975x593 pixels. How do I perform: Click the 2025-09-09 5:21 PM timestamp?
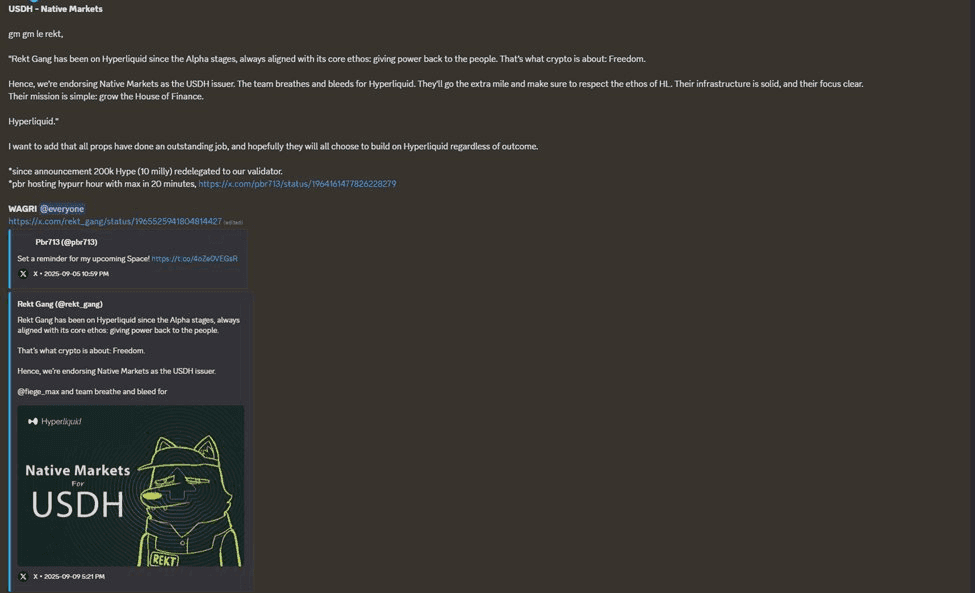74,576
